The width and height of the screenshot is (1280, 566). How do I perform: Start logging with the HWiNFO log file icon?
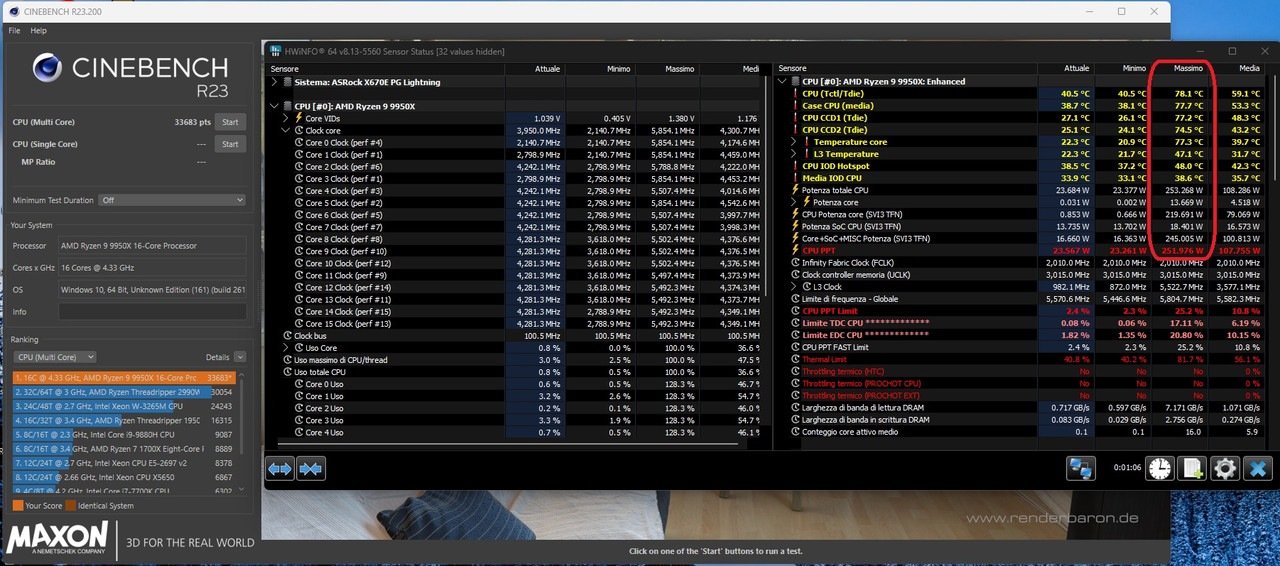click(x=1192, y=468)
